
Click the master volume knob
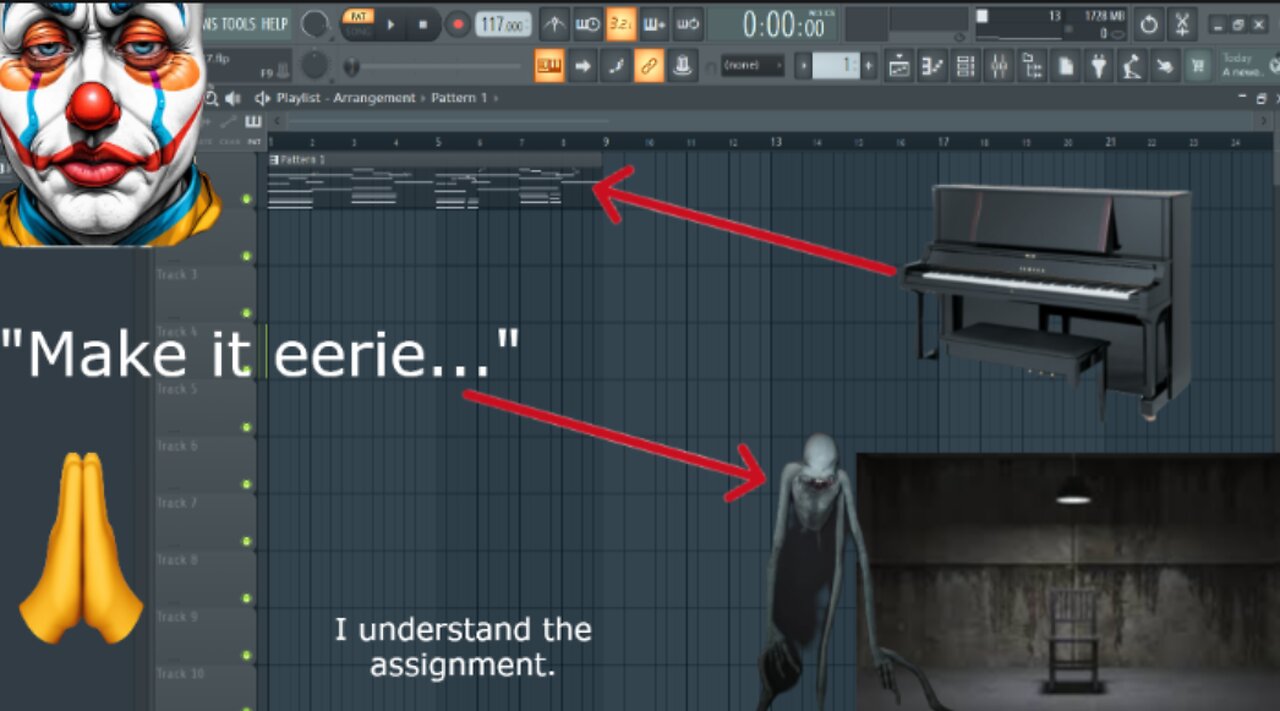coord(315,24)
